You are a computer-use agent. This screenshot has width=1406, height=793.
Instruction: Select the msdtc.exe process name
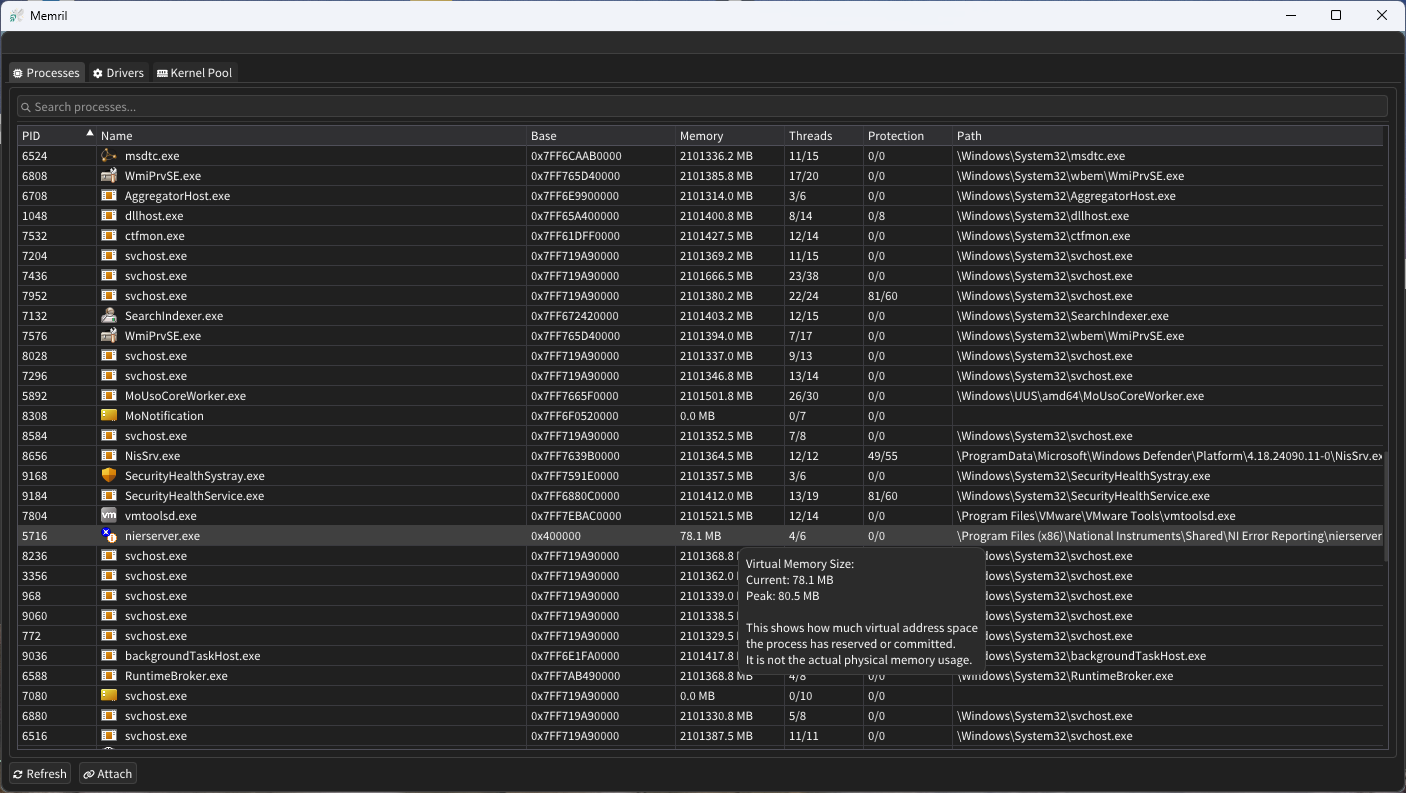152,156
